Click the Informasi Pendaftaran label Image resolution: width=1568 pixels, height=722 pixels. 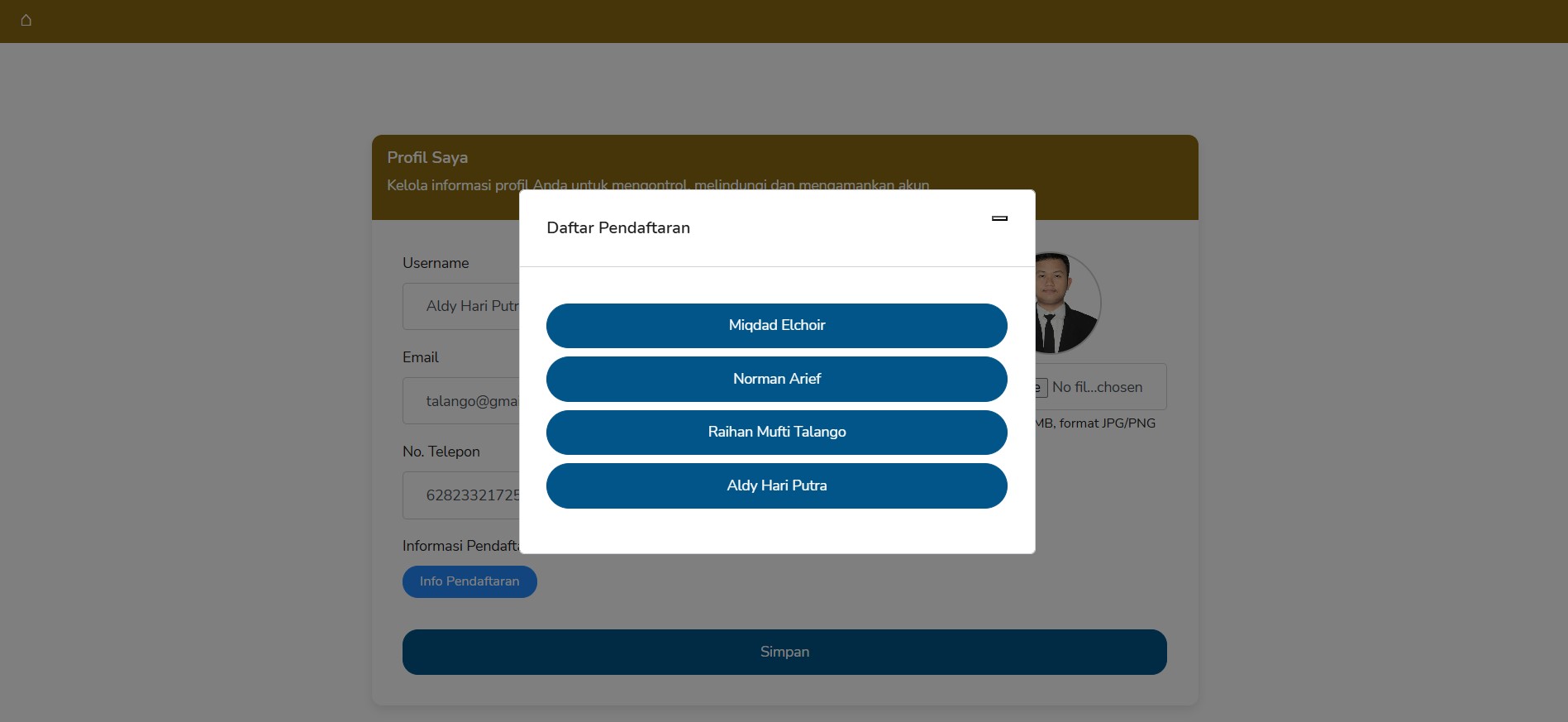[x=460, y=546]
